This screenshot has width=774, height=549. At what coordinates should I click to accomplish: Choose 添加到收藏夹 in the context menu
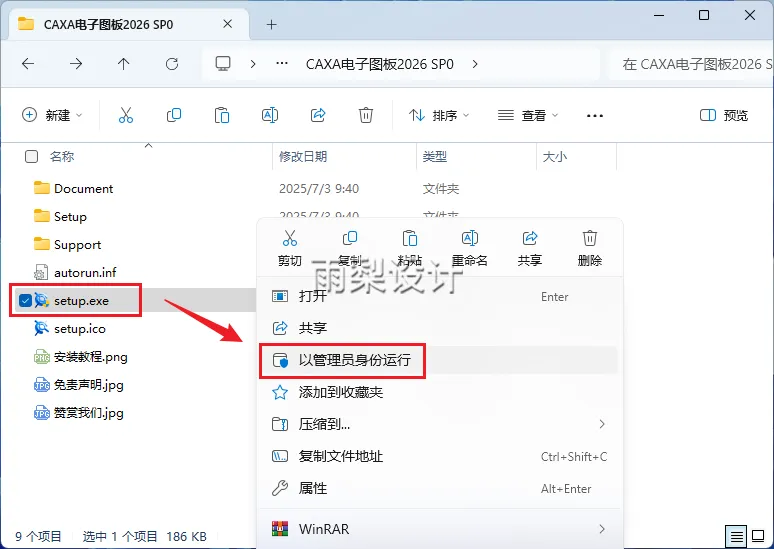[x=439, y=392]
